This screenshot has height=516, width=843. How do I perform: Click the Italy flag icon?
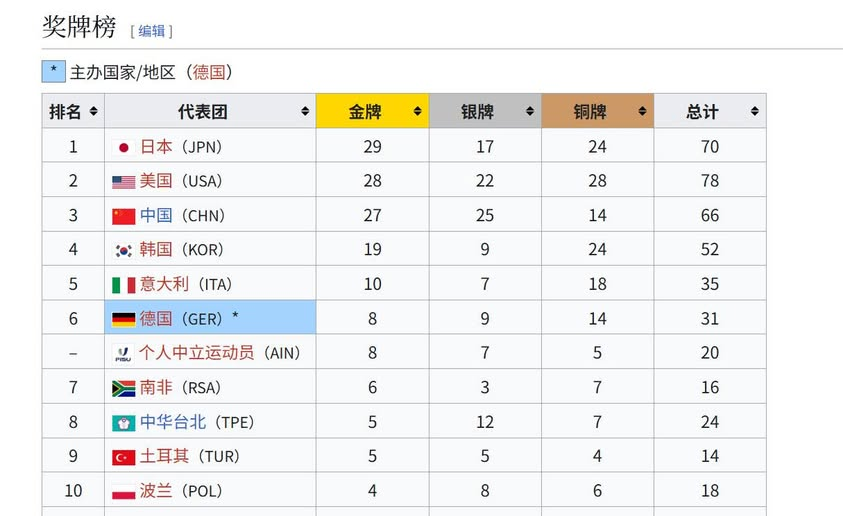click(x=124, y=285)
